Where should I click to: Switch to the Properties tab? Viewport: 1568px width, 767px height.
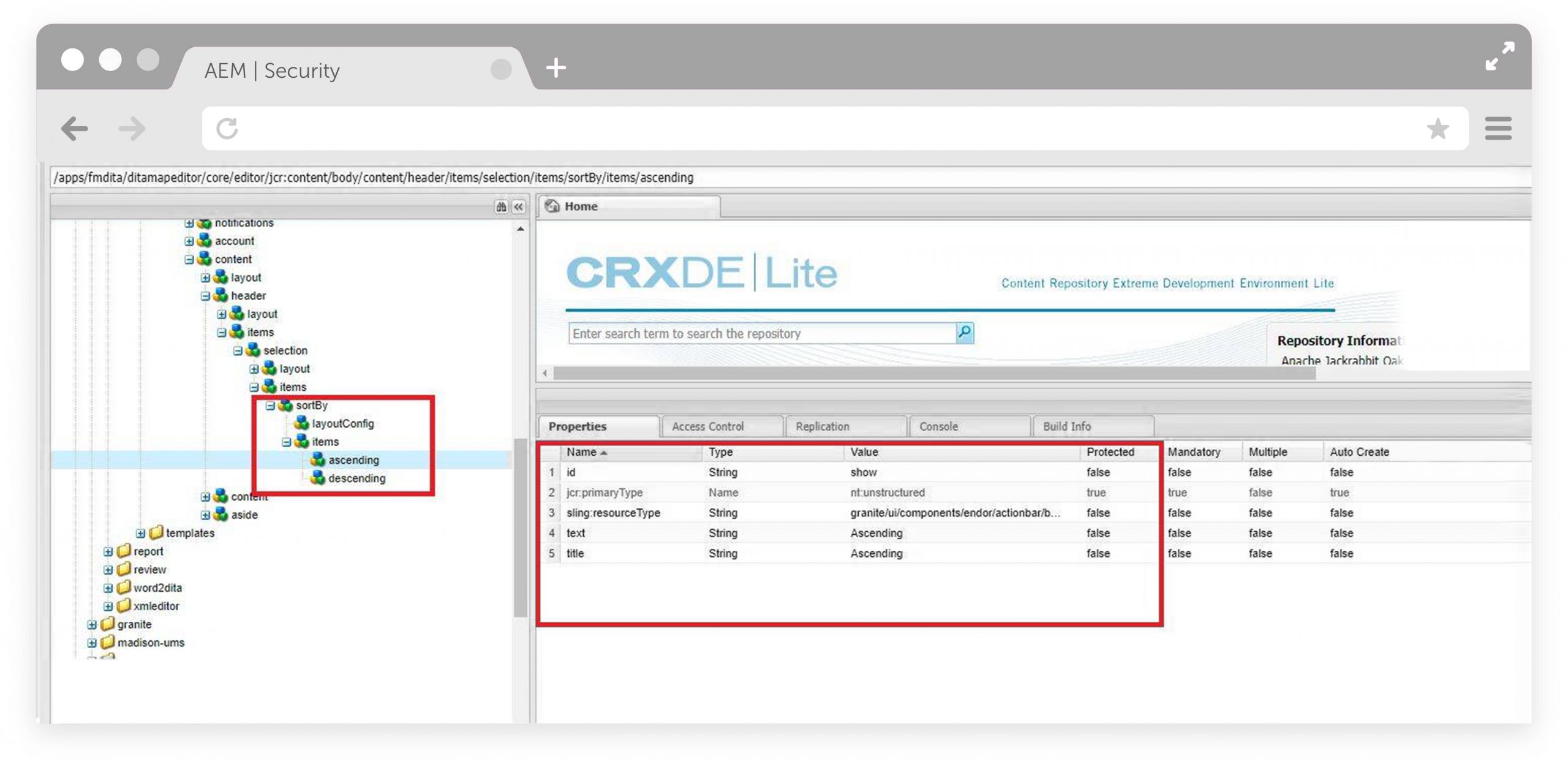tap(598, 426)
